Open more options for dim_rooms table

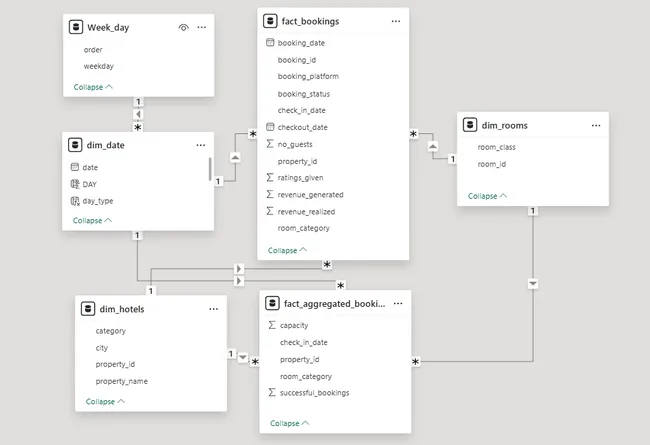click(x=596, y=125)
